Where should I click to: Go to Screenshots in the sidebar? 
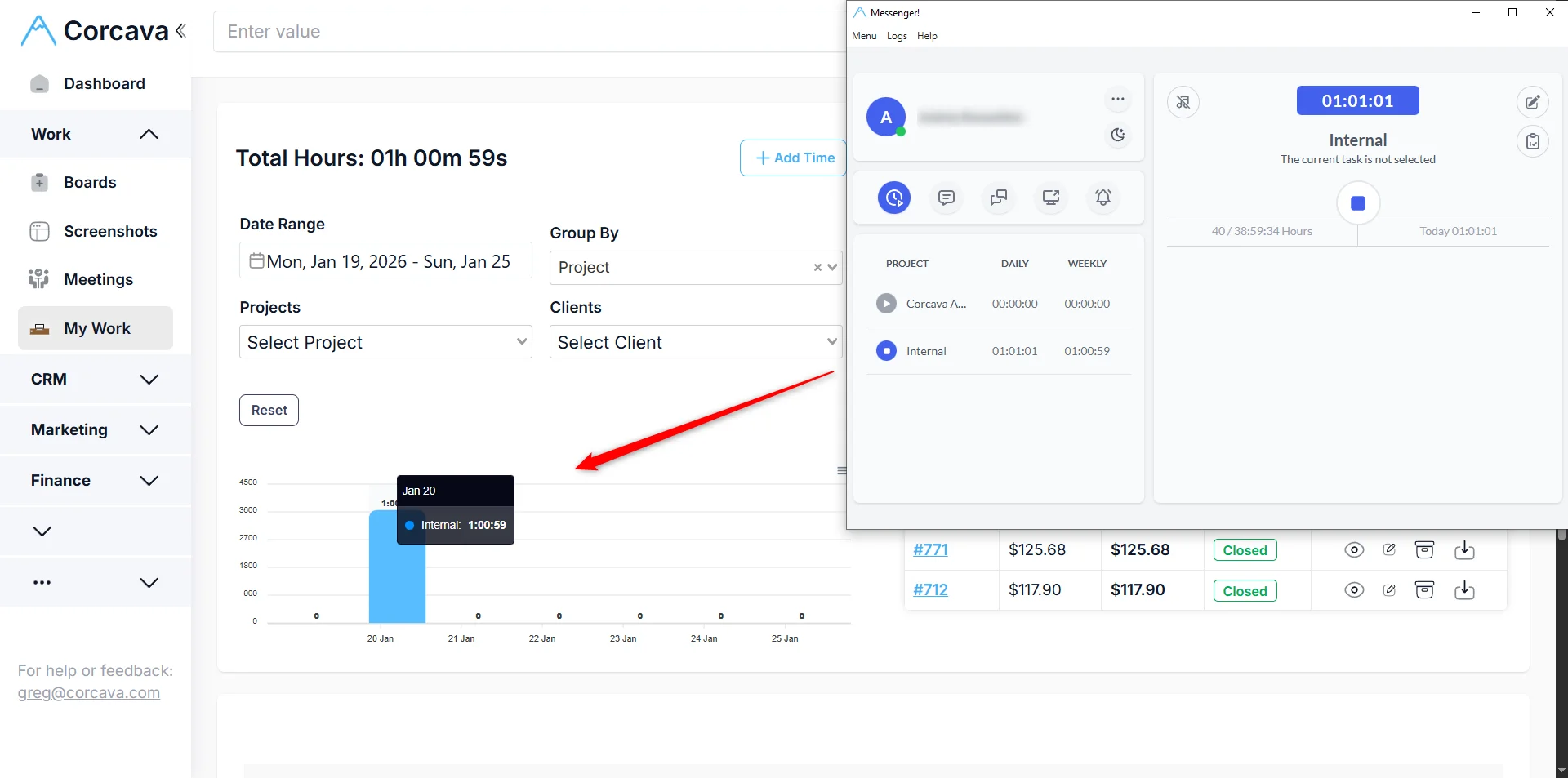[x=110, y=232]
